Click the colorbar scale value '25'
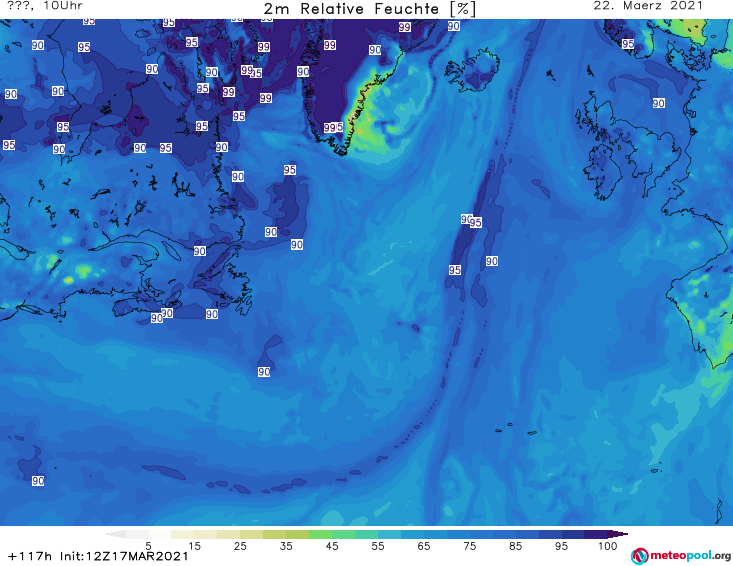 point(240,546)
